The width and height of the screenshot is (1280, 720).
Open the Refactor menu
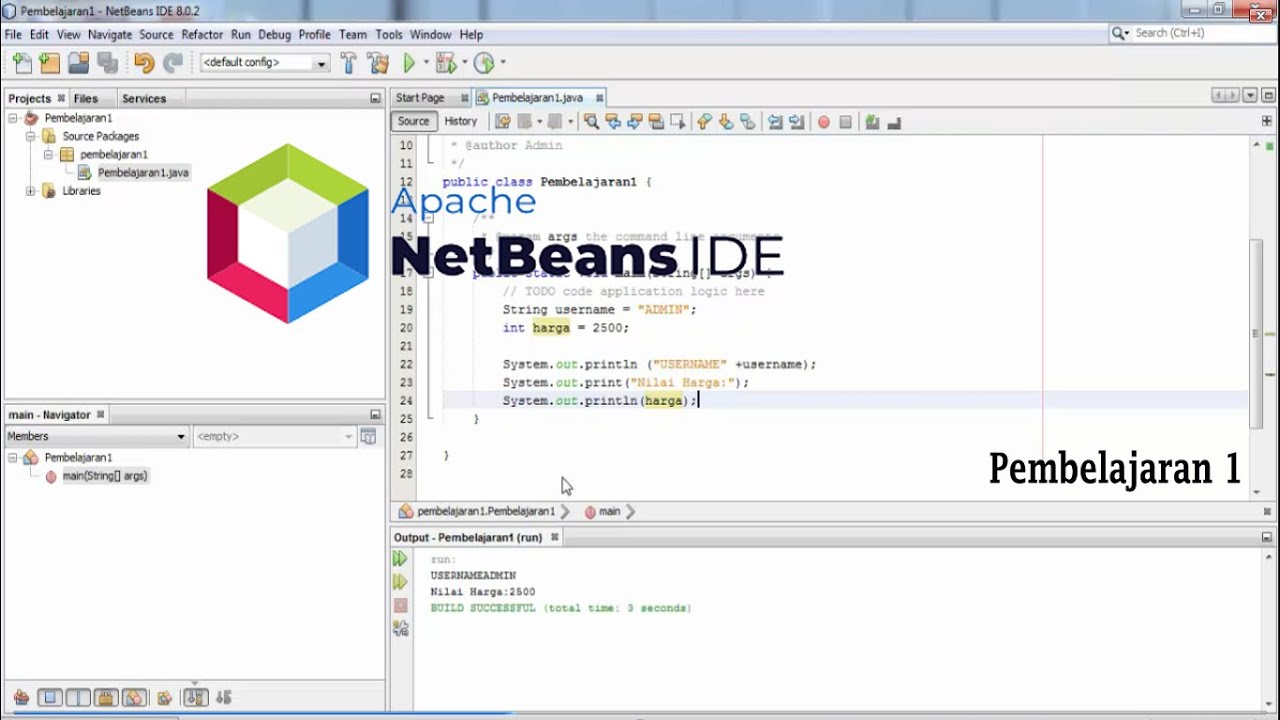202,34
